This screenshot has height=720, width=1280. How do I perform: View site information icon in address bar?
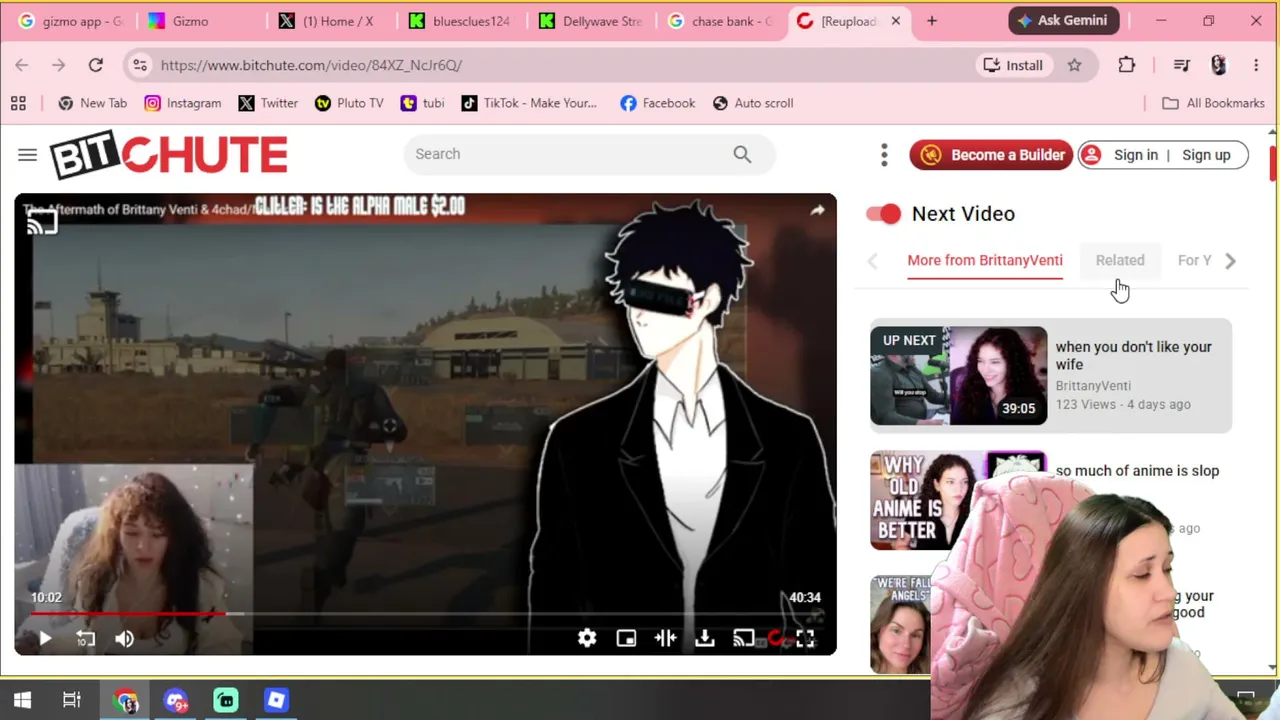click(140, 65)
